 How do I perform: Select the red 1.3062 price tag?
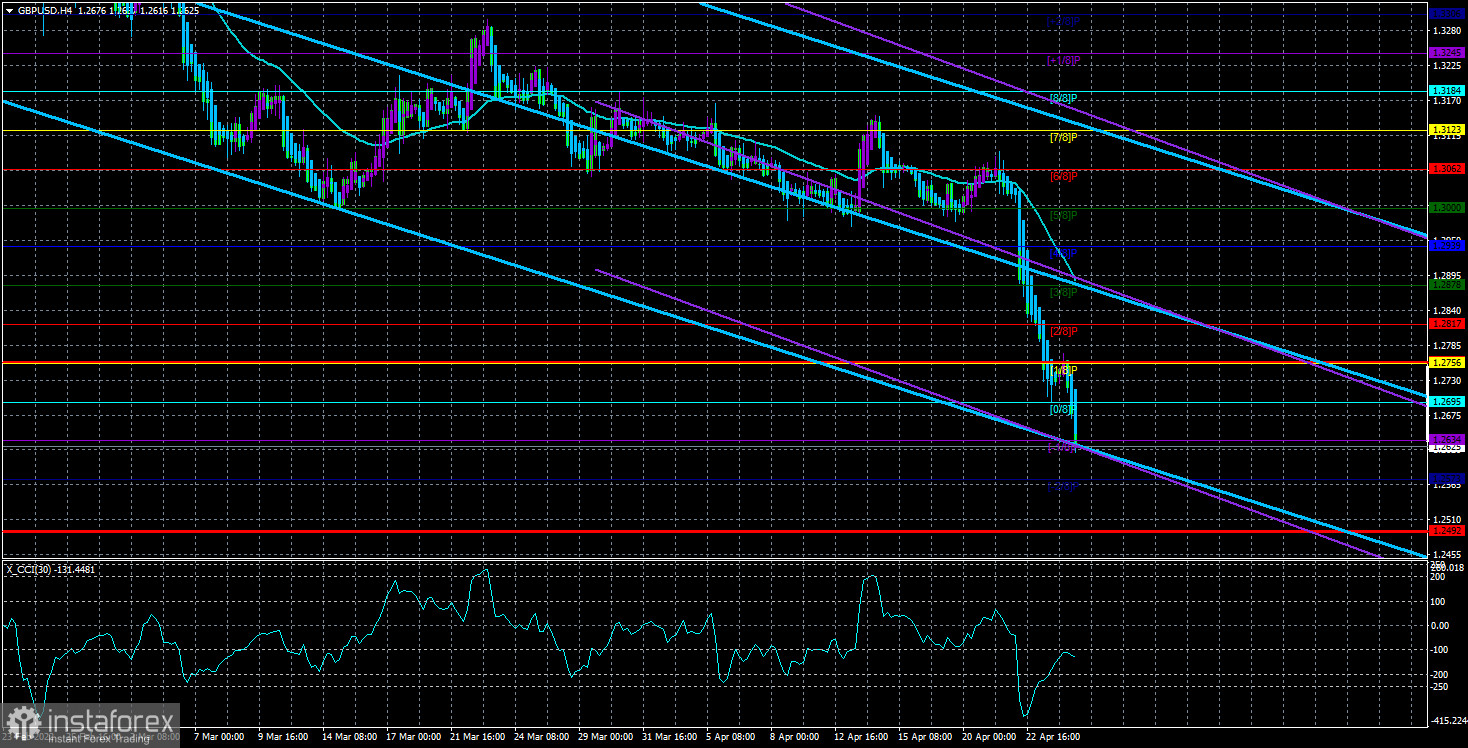[1448, 169]
